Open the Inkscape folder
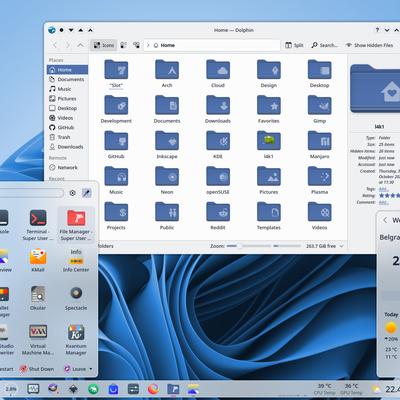Viewport: 400px width, 400px height. (x=167, y=145)
